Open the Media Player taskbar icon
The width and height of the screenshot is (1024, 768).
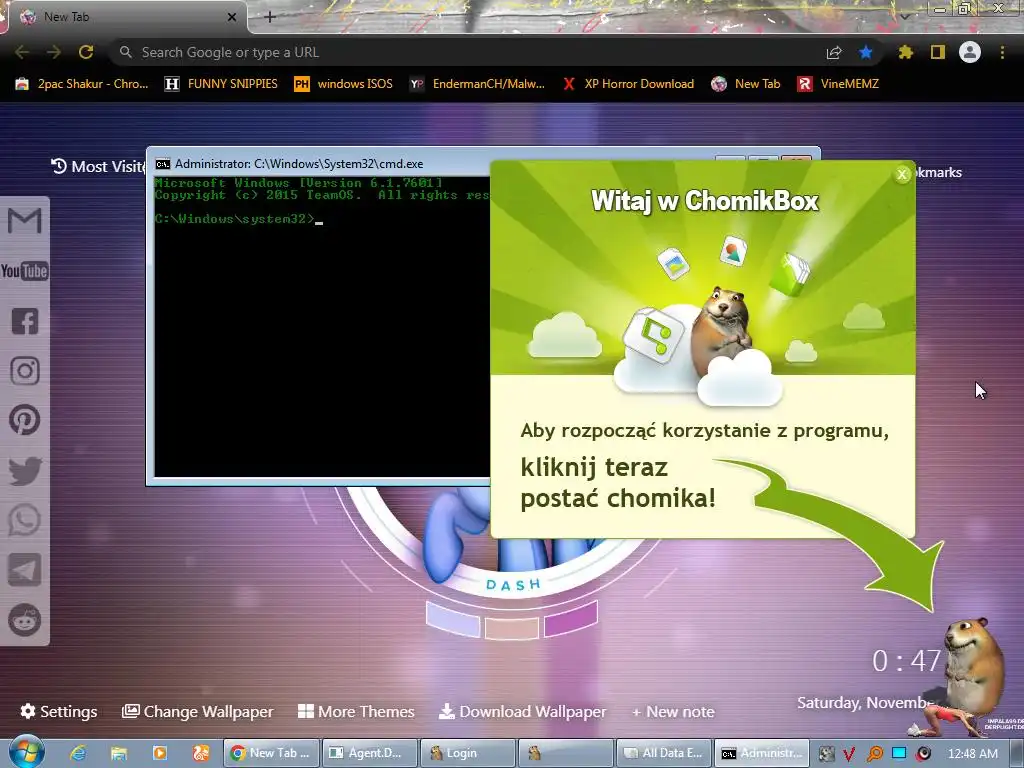tap(159, 753)
